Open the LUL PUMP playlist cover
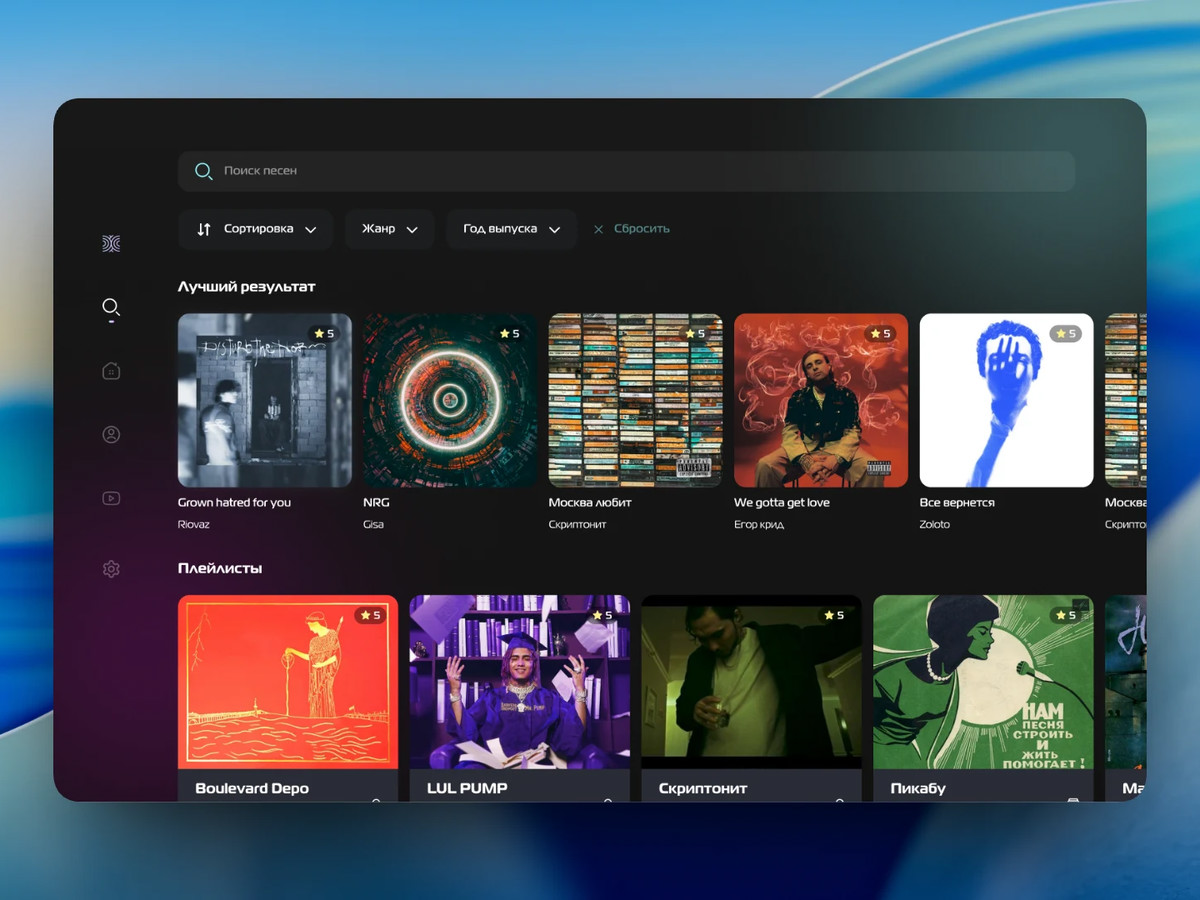Image resolution: width=1200 pixels, height=900 pixels. (x=520, y=682)
